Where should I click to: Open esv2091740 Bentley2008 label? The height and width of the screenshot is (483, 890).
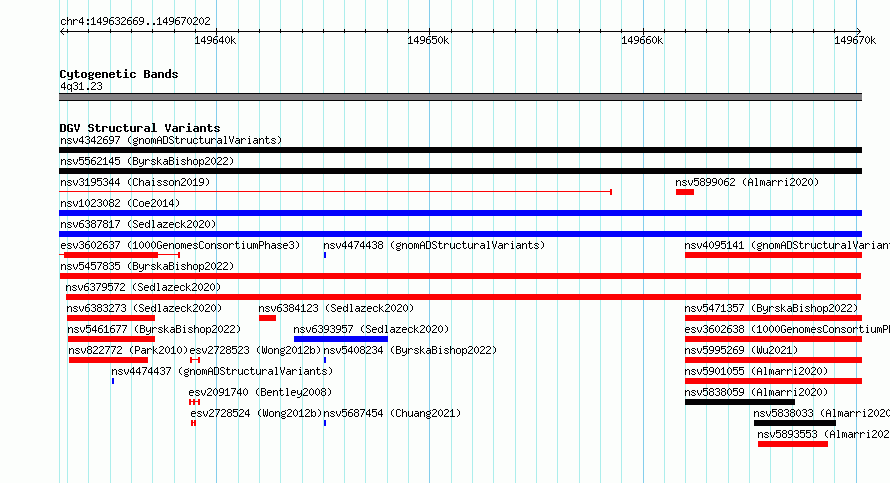(x=260, y=392)
